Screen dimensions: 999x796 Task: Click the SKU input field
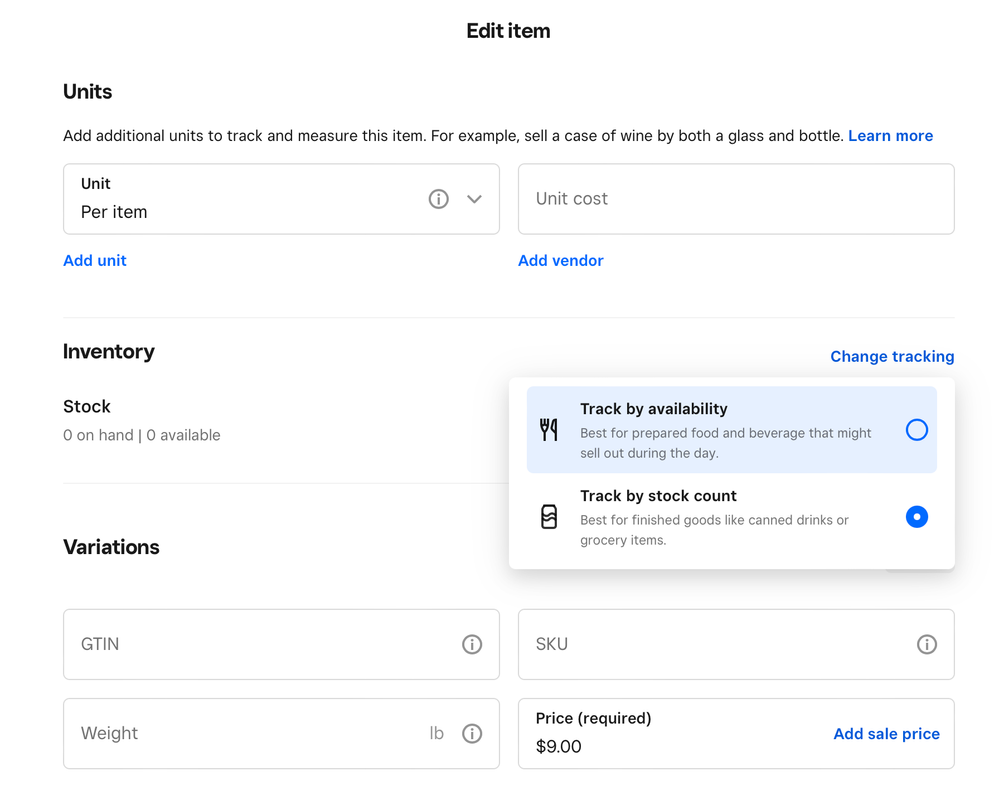pyautogui.click(x=715, y=645)
